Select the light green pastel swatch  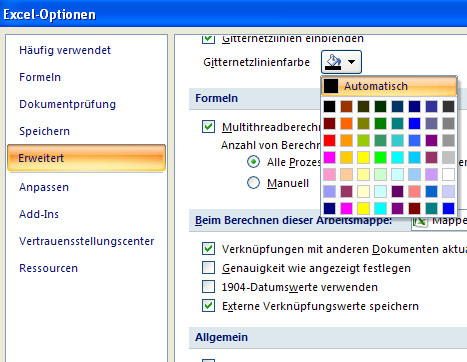tap(380, 174)
